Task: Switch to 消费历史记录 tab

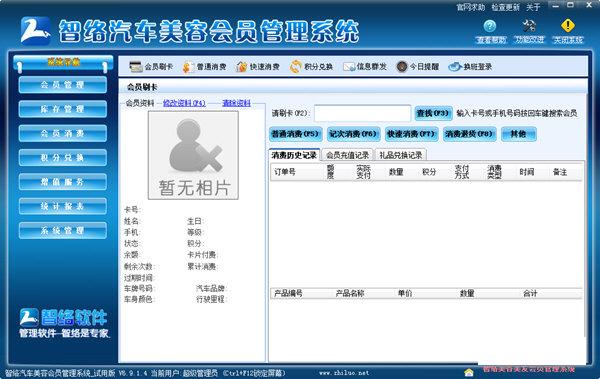Action: point(294,155)
